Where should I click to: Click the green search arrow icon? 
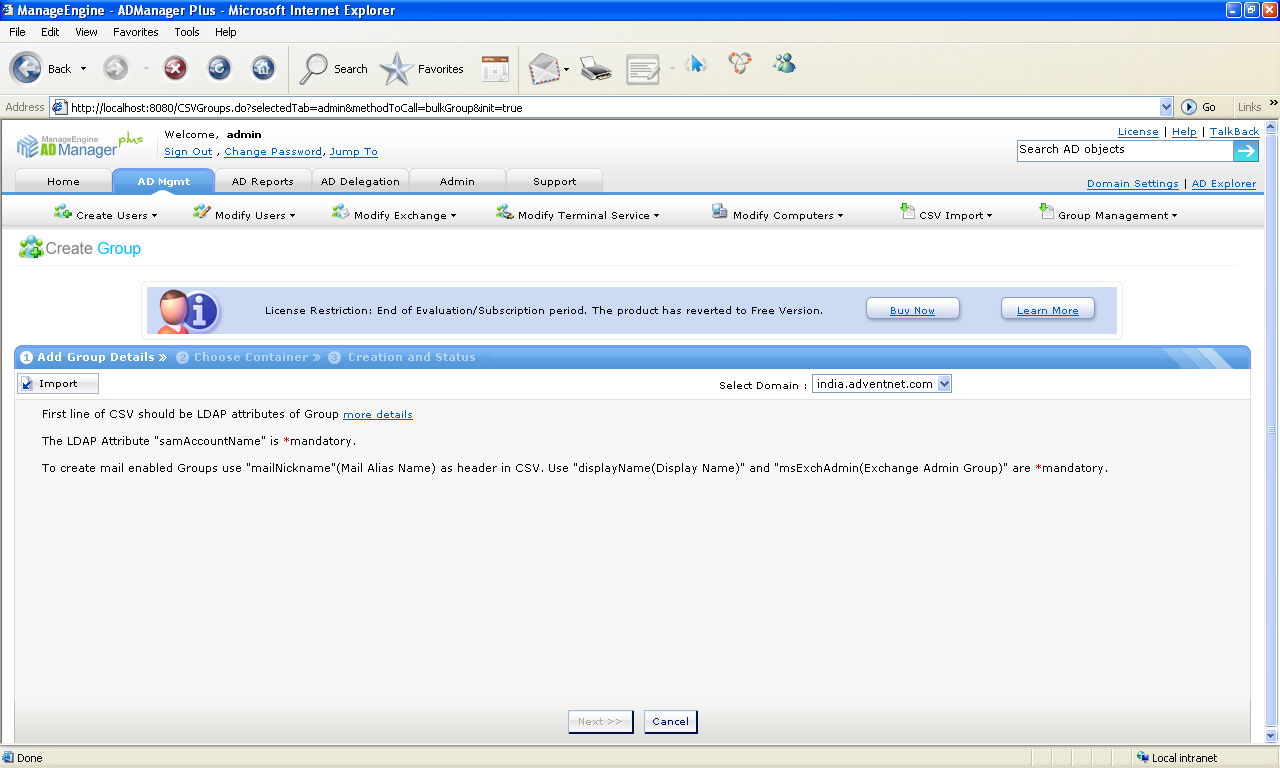1245,151
